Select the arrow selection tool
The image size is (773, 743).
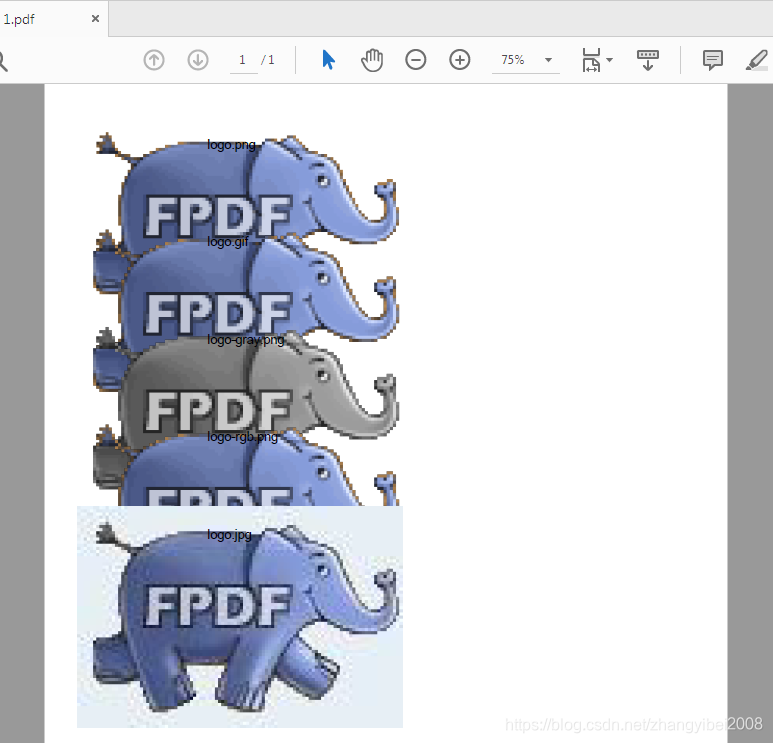pos(328,60)
